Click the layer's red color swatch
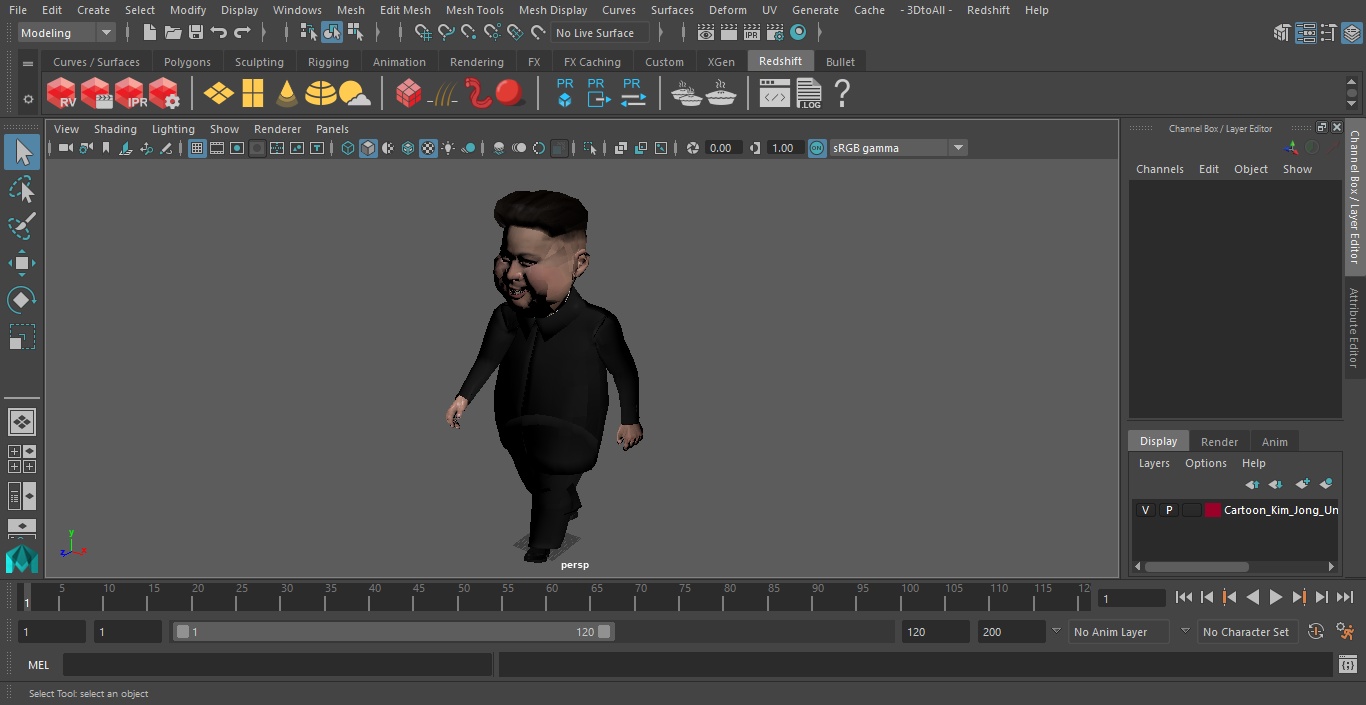 pos(1213,510)
